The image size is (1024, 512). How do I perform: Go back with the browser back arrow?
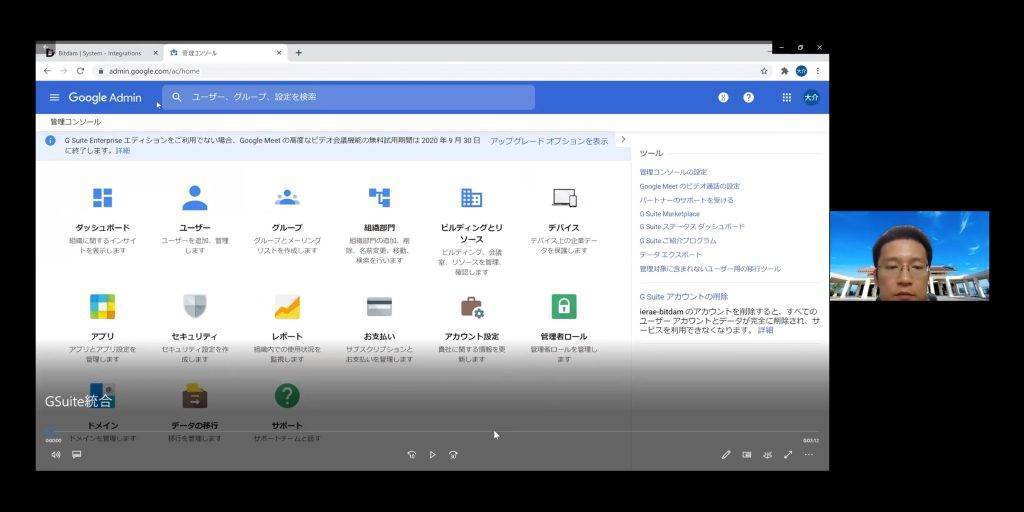pos(47,71)
